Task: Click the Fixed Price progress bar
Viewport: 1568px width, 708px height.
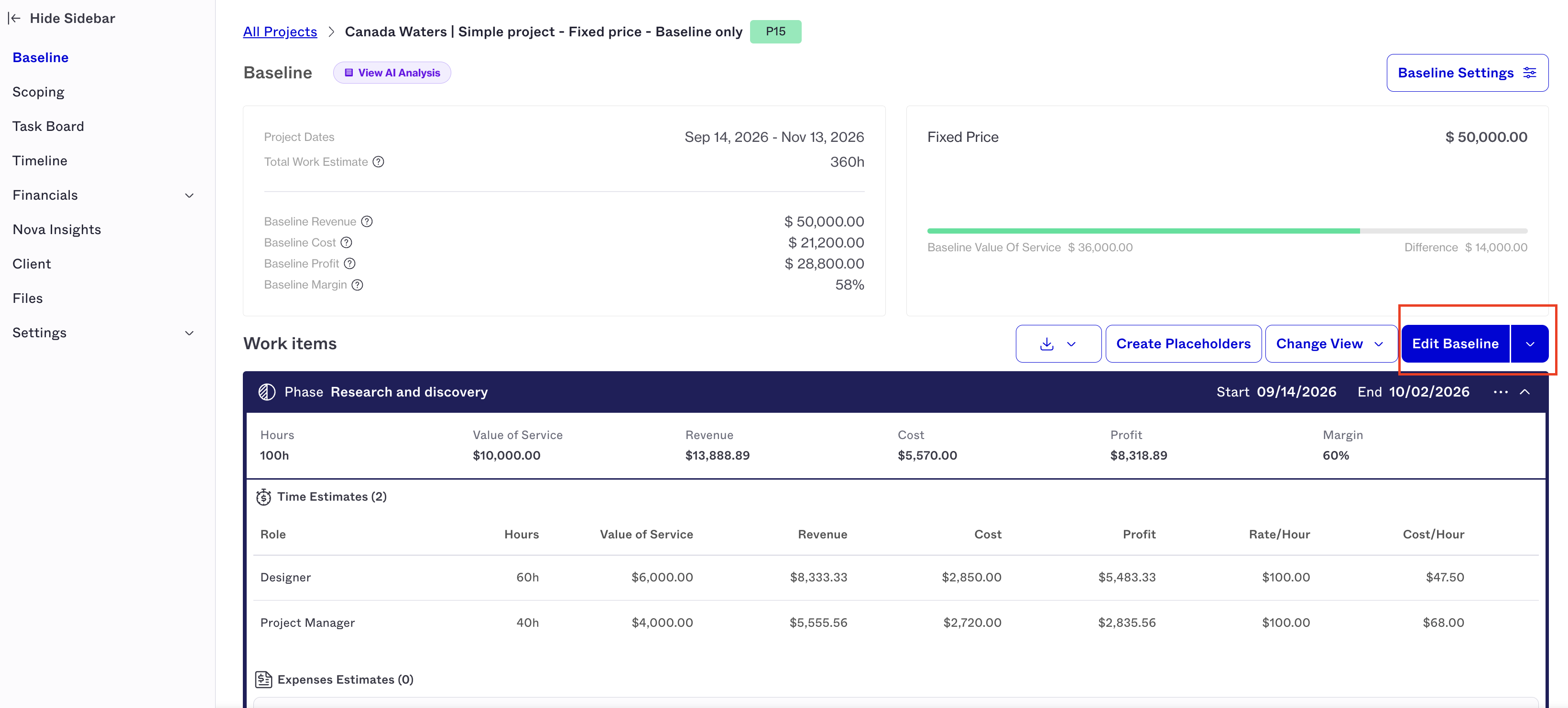Action: (1227, 231)
